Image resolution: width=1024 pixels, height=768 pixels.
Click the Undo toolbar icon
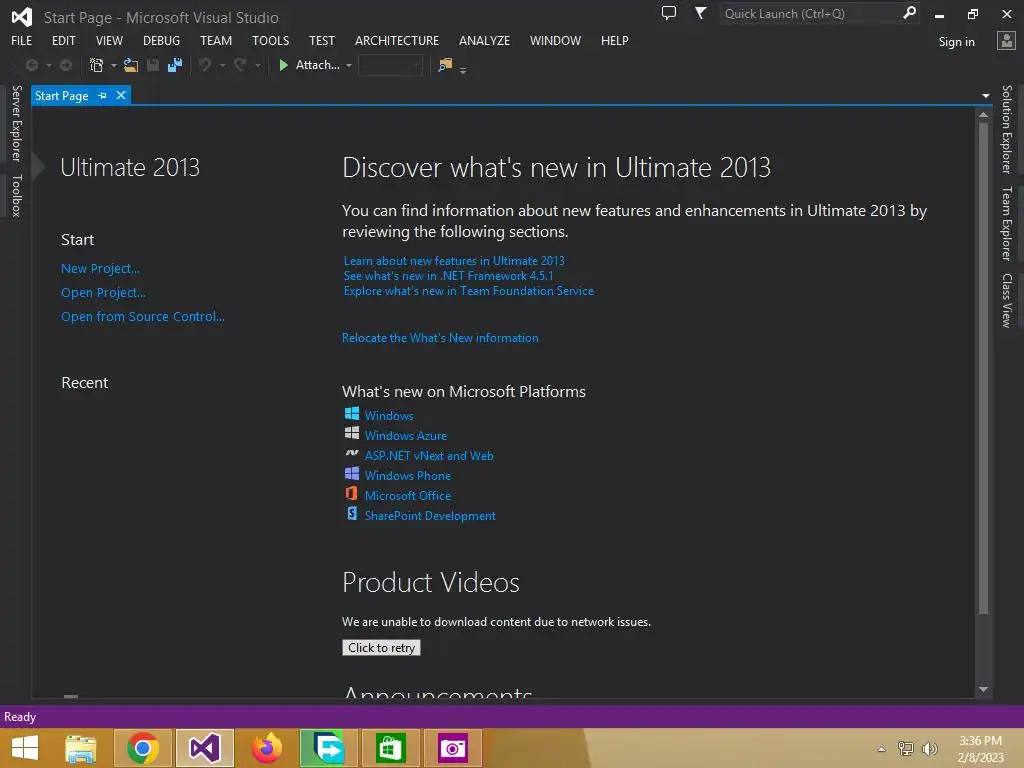click(x=205, y=65)
